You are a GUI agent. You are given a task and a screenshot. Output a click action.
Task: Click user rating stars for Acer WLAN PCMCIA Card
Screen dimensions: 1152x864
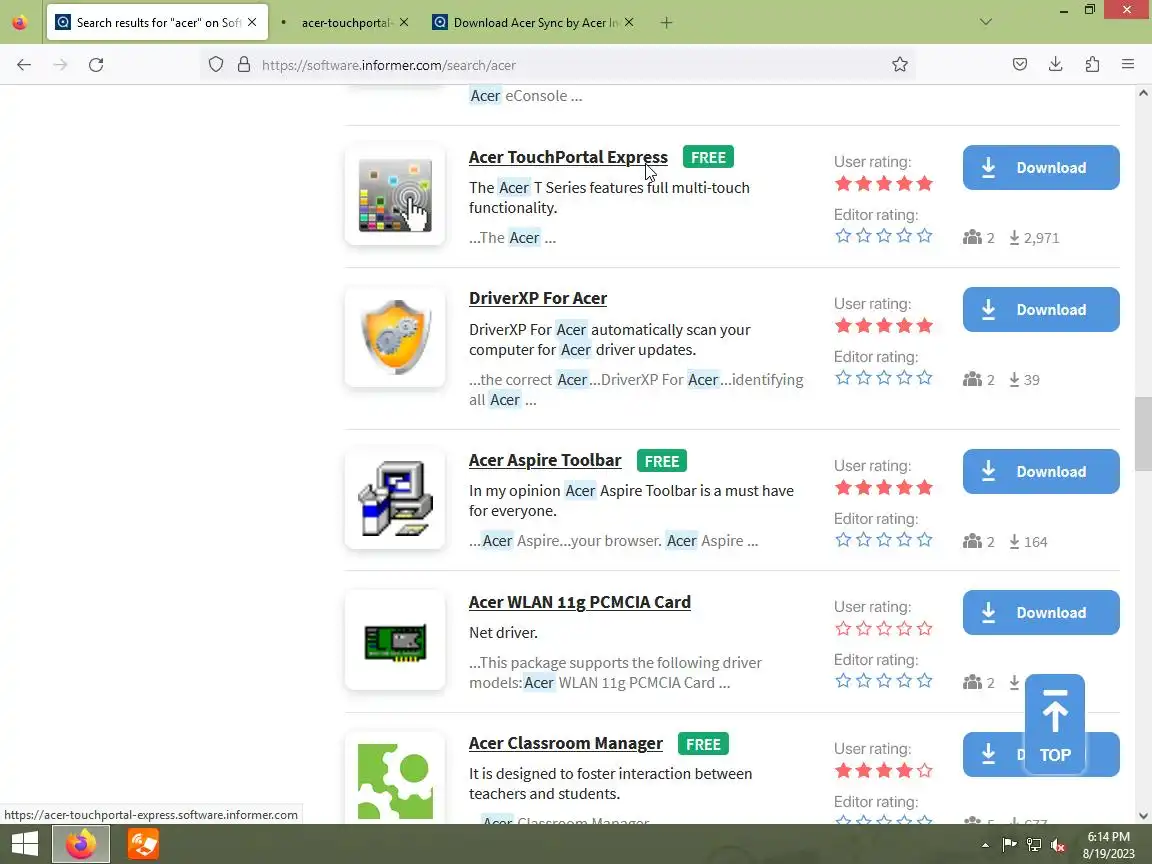[884, 629]
